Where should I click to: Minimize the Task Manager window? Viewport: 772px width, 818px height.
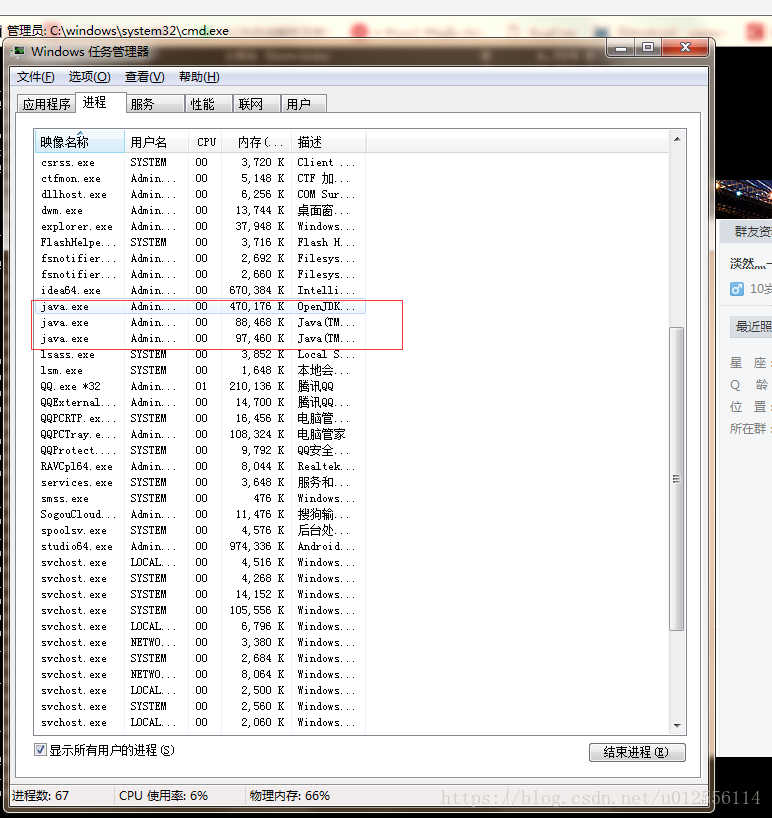(621, 48)
